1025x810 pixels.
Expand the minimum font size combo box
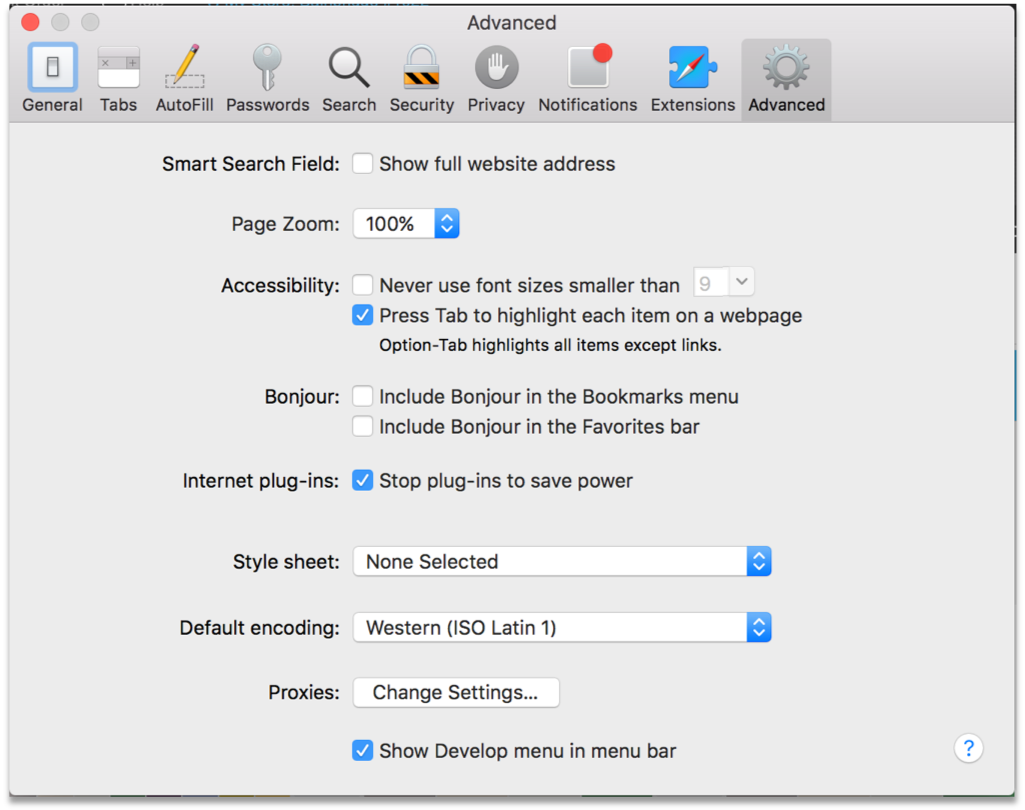tap(741, 282)
